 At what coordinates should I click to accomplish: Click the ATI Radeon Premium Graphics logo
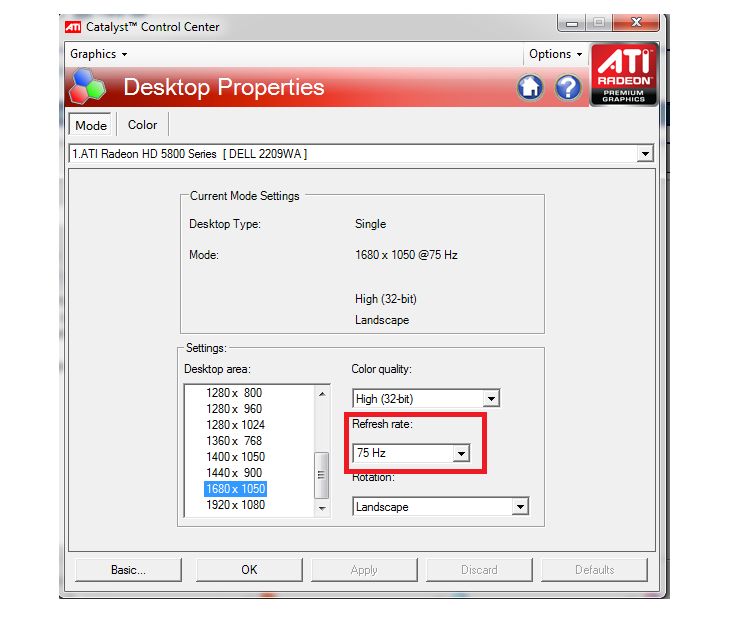click(623, 74)
